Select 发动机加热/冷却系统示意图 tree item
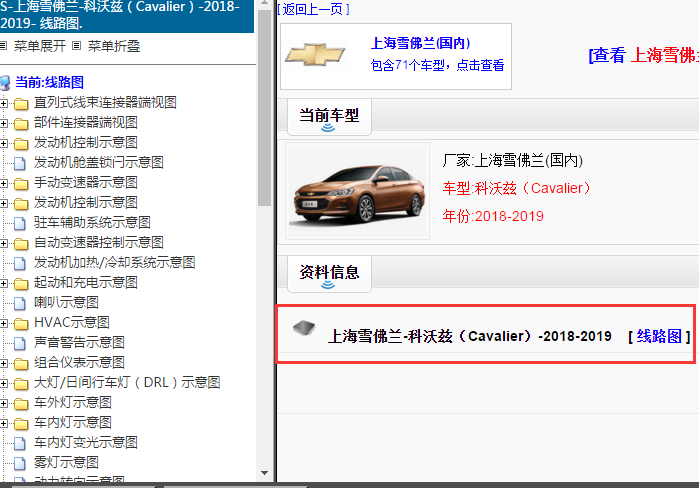This screenshot has width=699, height=488. pyautogui.click(x=115, y=262)
